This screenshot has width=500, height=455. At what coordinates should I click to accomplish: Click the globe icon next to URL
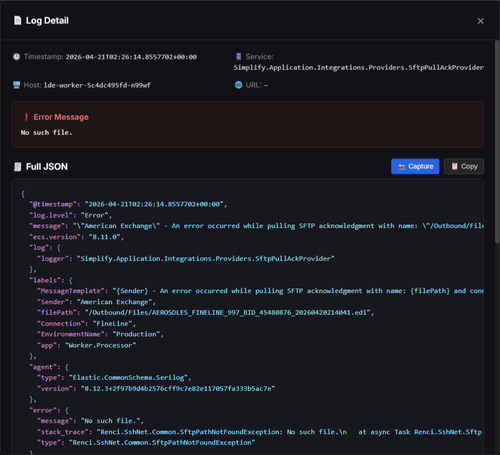pos(238,85)
